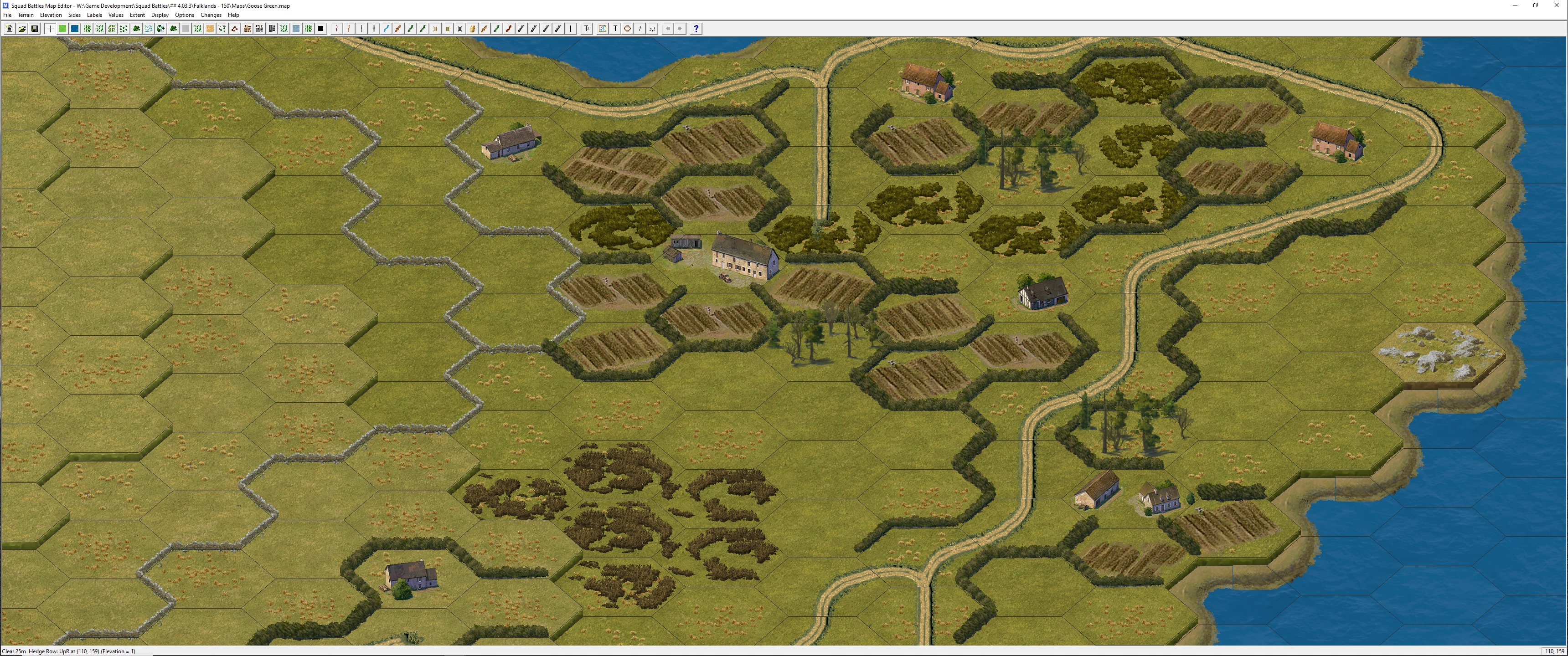Expand the Display menu
The image size is (1568, 656).
160,15
